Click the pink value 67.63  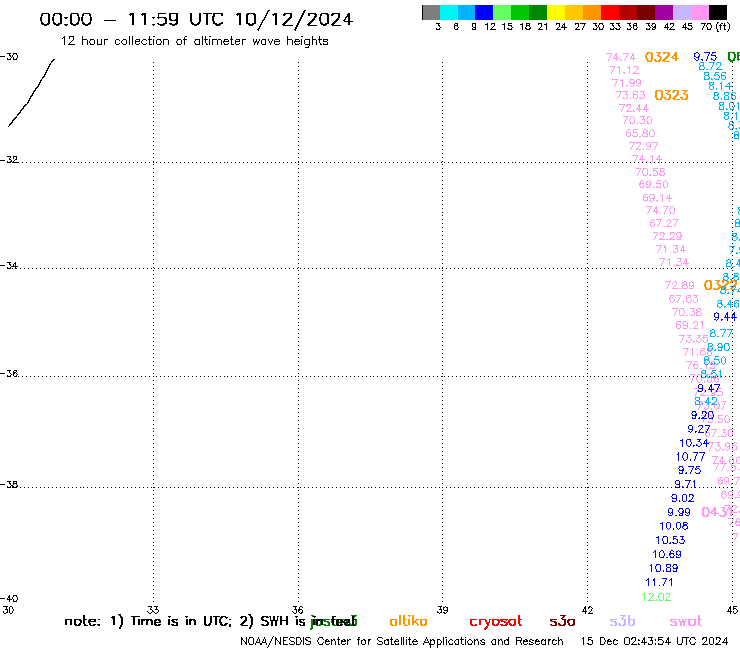point(683,299)
